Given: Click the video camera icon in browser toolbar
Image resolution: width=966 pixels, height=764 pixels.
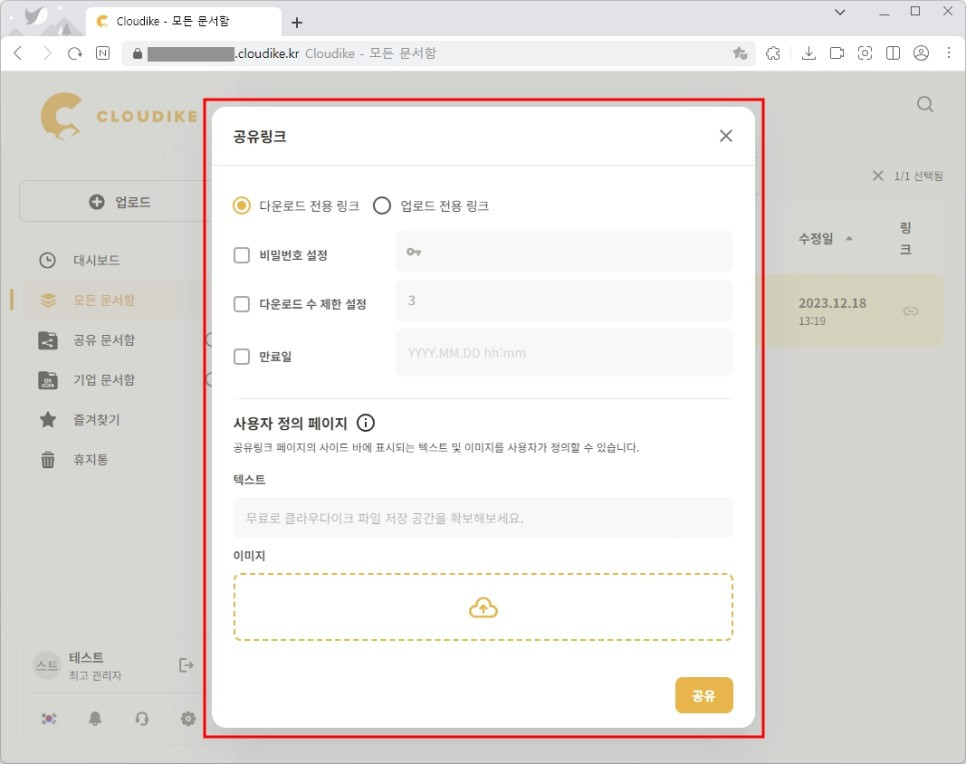Looking at the screenshot, I should [837, 54].
